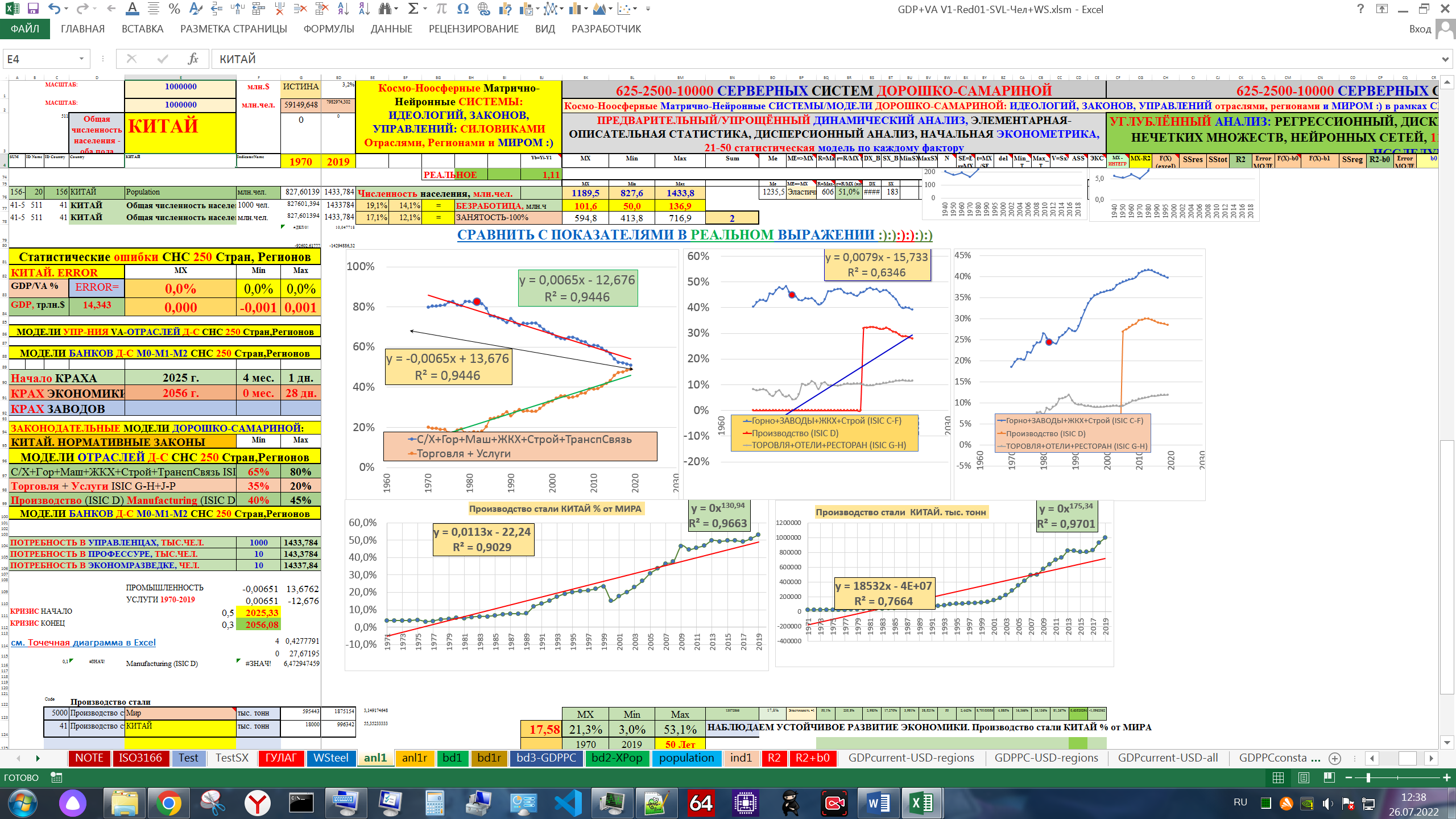Switch to Page Layout view mode
The height and width of the screenshot is (819, 1456).
[1304, 777]
